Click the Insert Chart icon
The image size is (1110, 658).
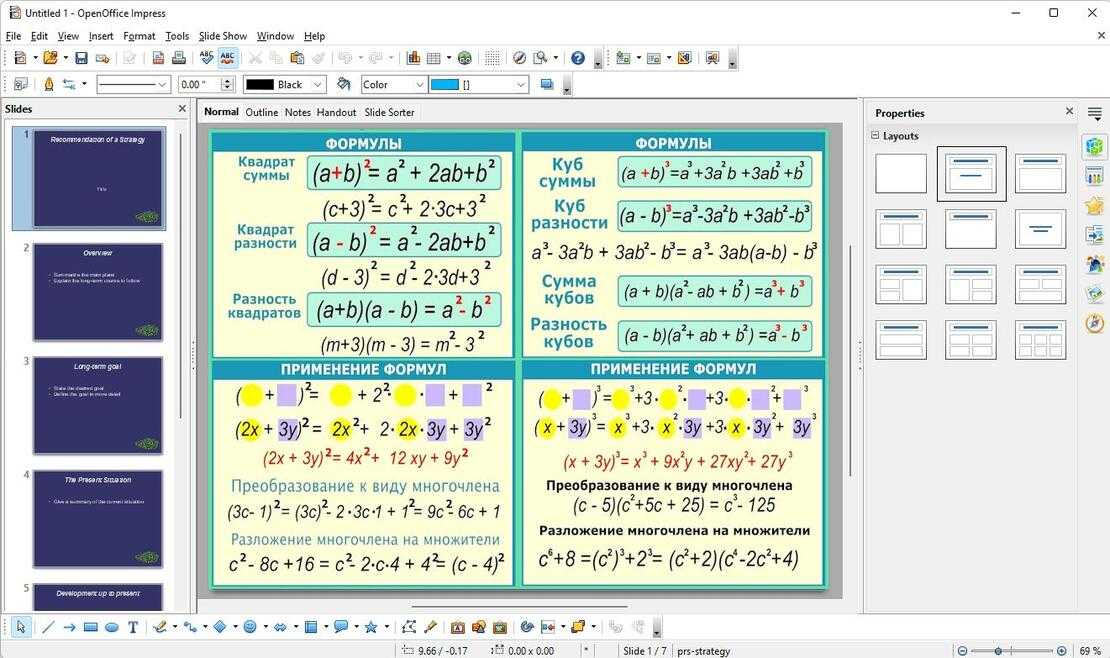(413, 58)
